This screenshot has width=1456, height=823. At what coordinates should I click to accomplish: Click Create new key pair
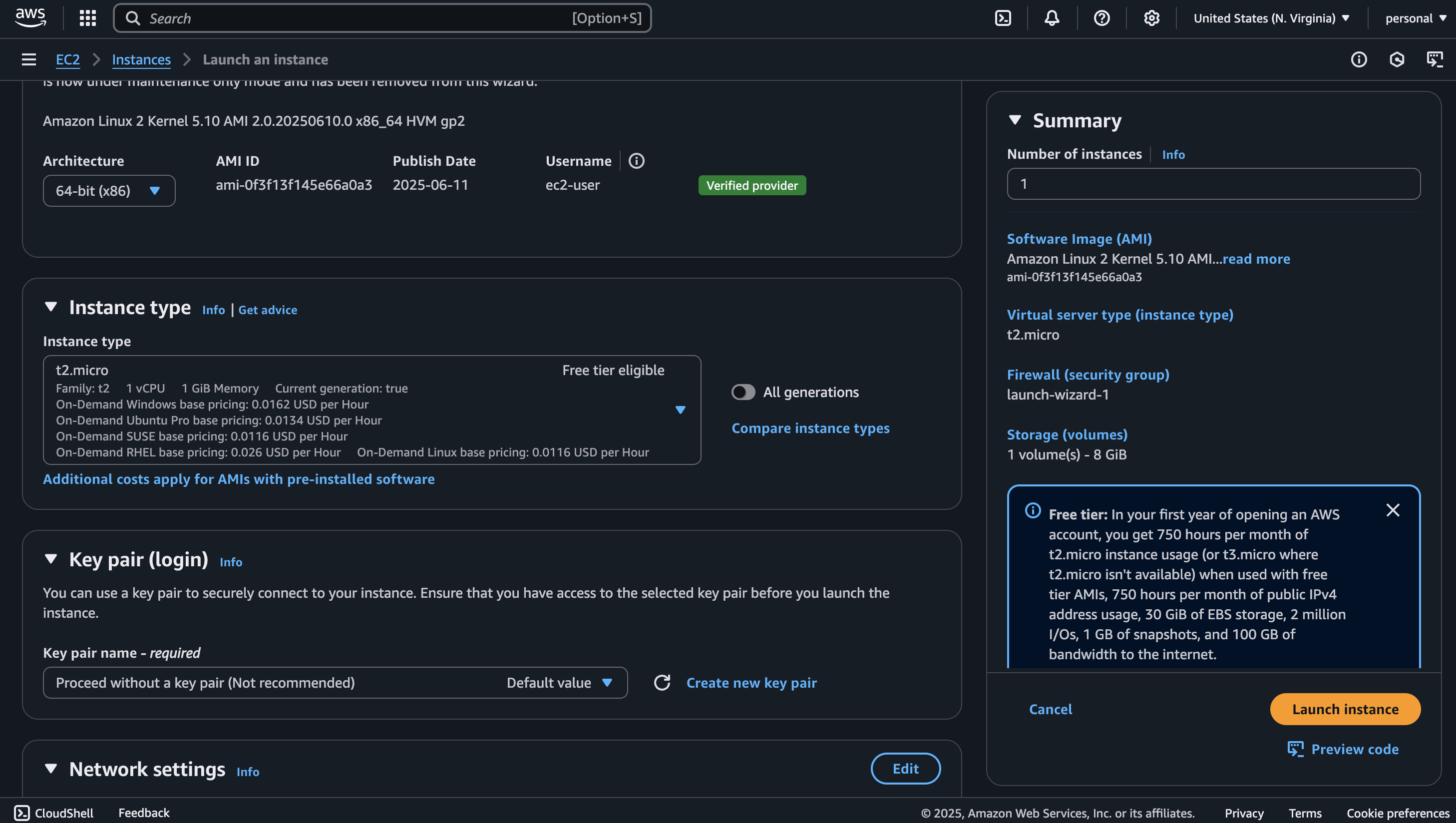point(751,683)
